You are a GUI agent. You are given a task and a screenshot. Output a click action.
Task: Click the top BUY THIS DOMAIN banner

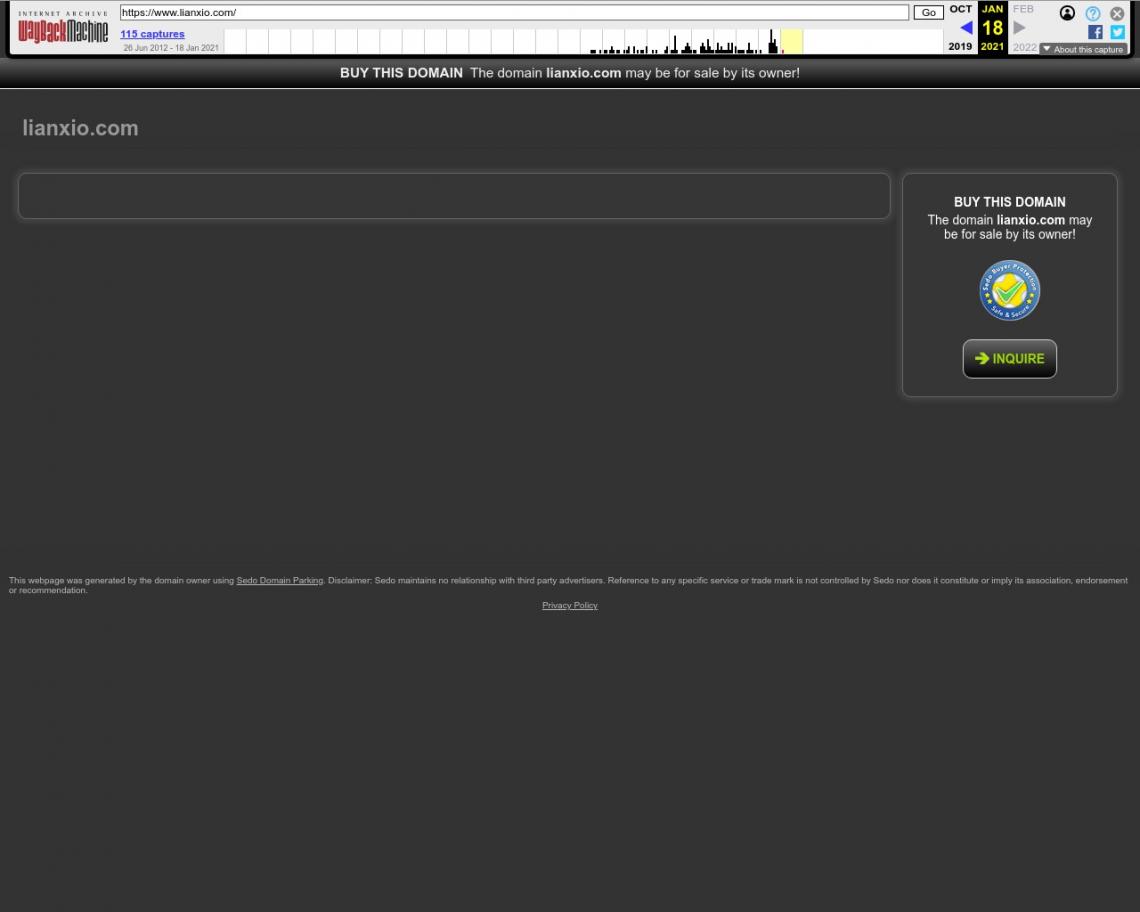click(x=570, y=73)
